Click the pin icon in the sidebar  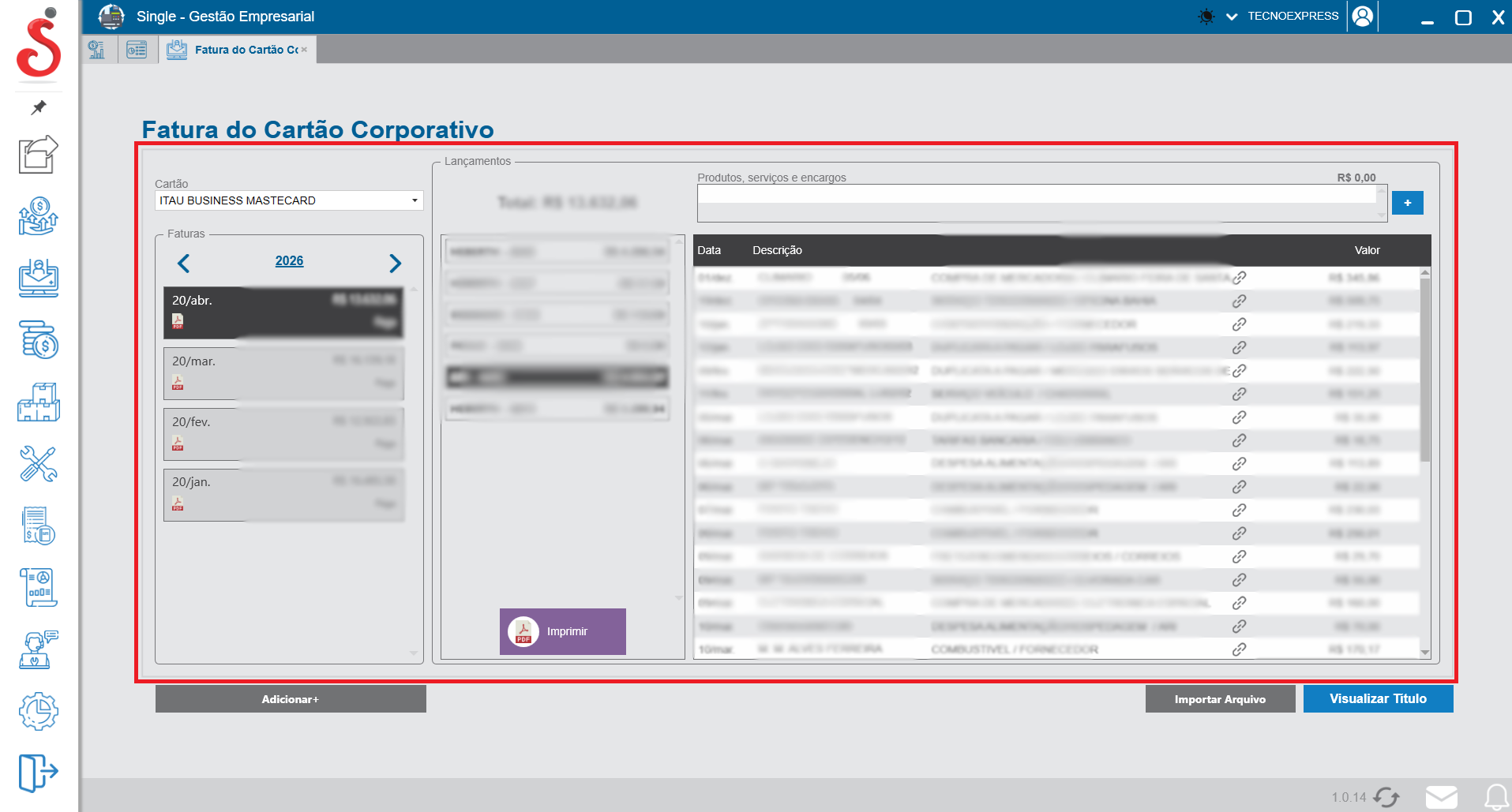[x=38, y=107]
